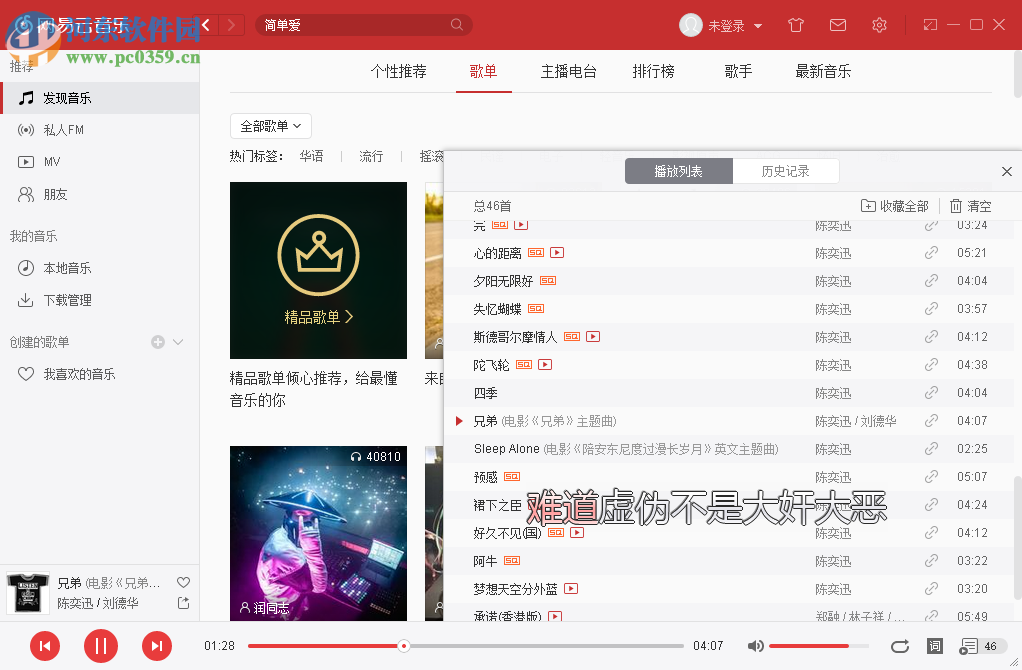Open 下载管理 download manager
The width and height of the screenshot is (1022, 670).
point(66,299)
